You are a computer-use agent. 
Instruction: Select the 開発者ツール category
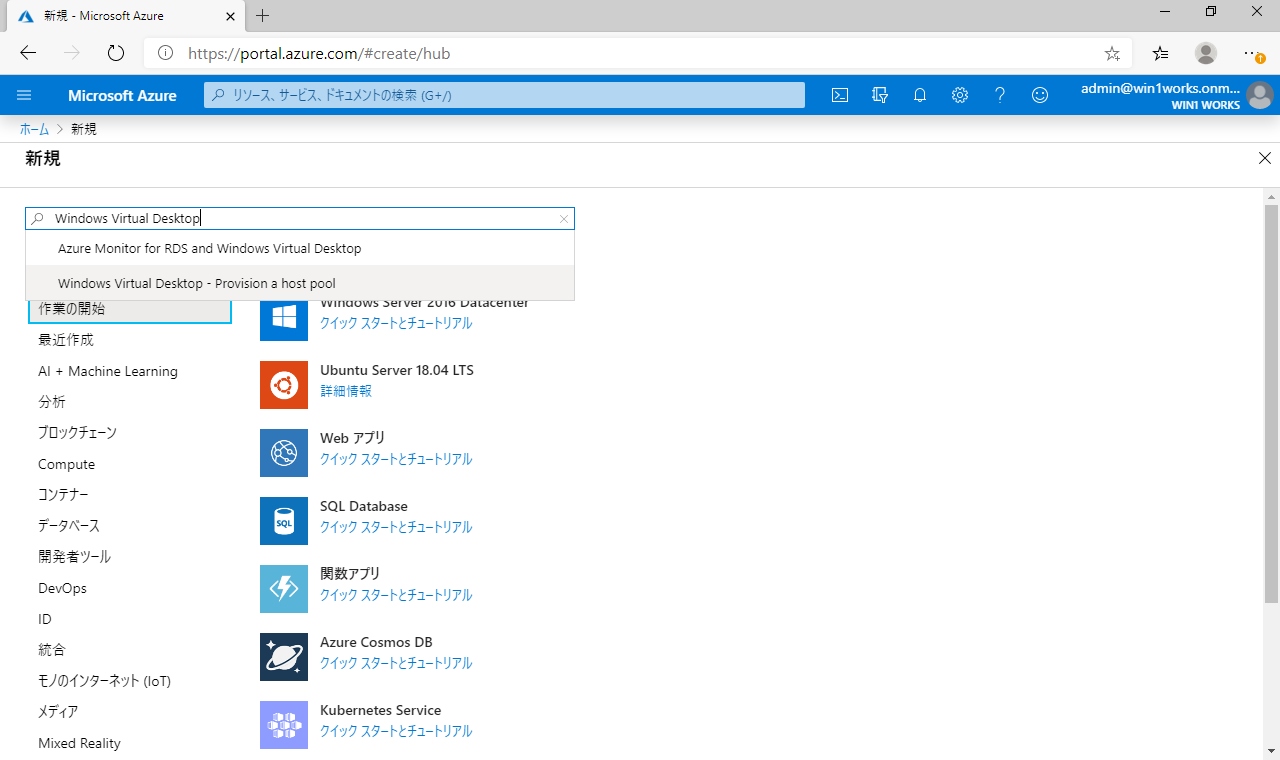75,557
